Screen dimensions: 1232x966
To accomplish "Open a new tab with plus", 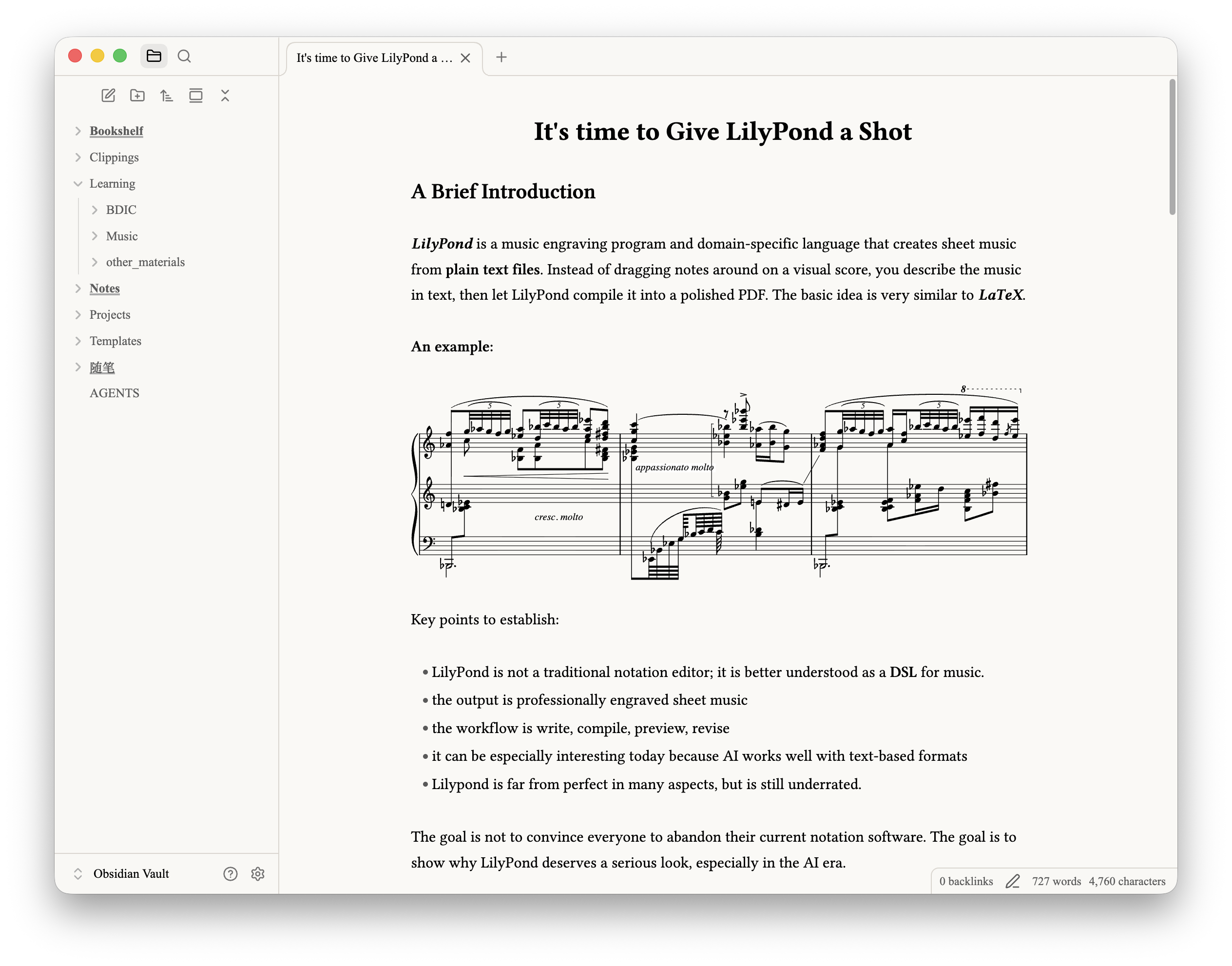I will [x=501, y=57].
